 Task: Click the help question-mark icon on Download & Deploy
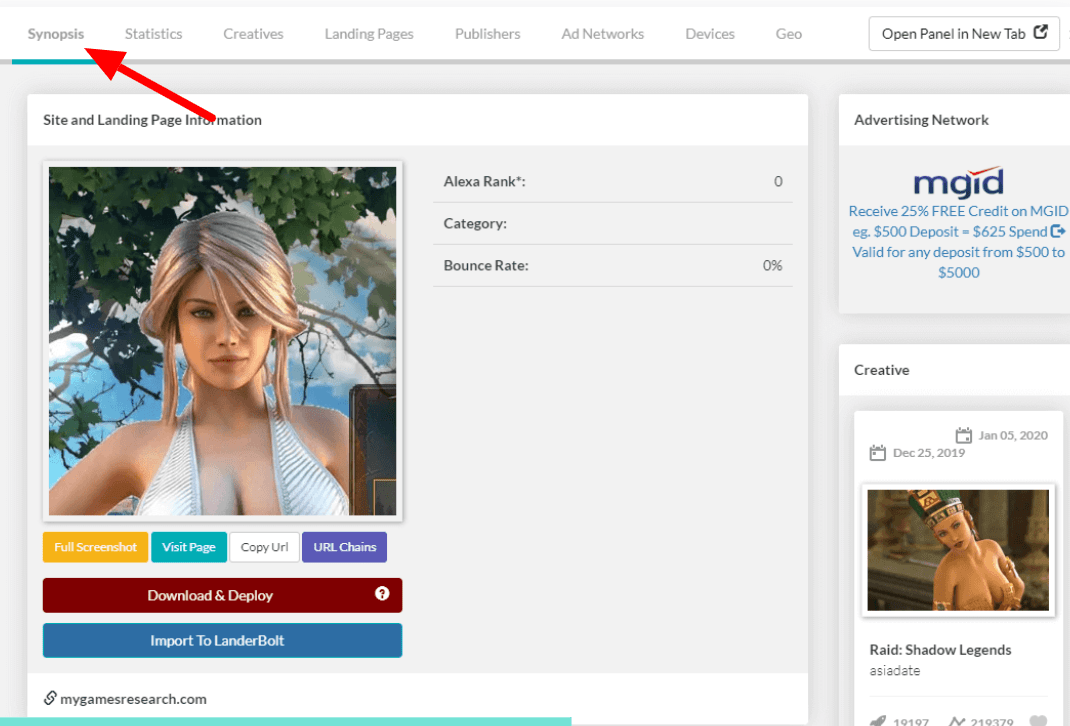(382, 594)
